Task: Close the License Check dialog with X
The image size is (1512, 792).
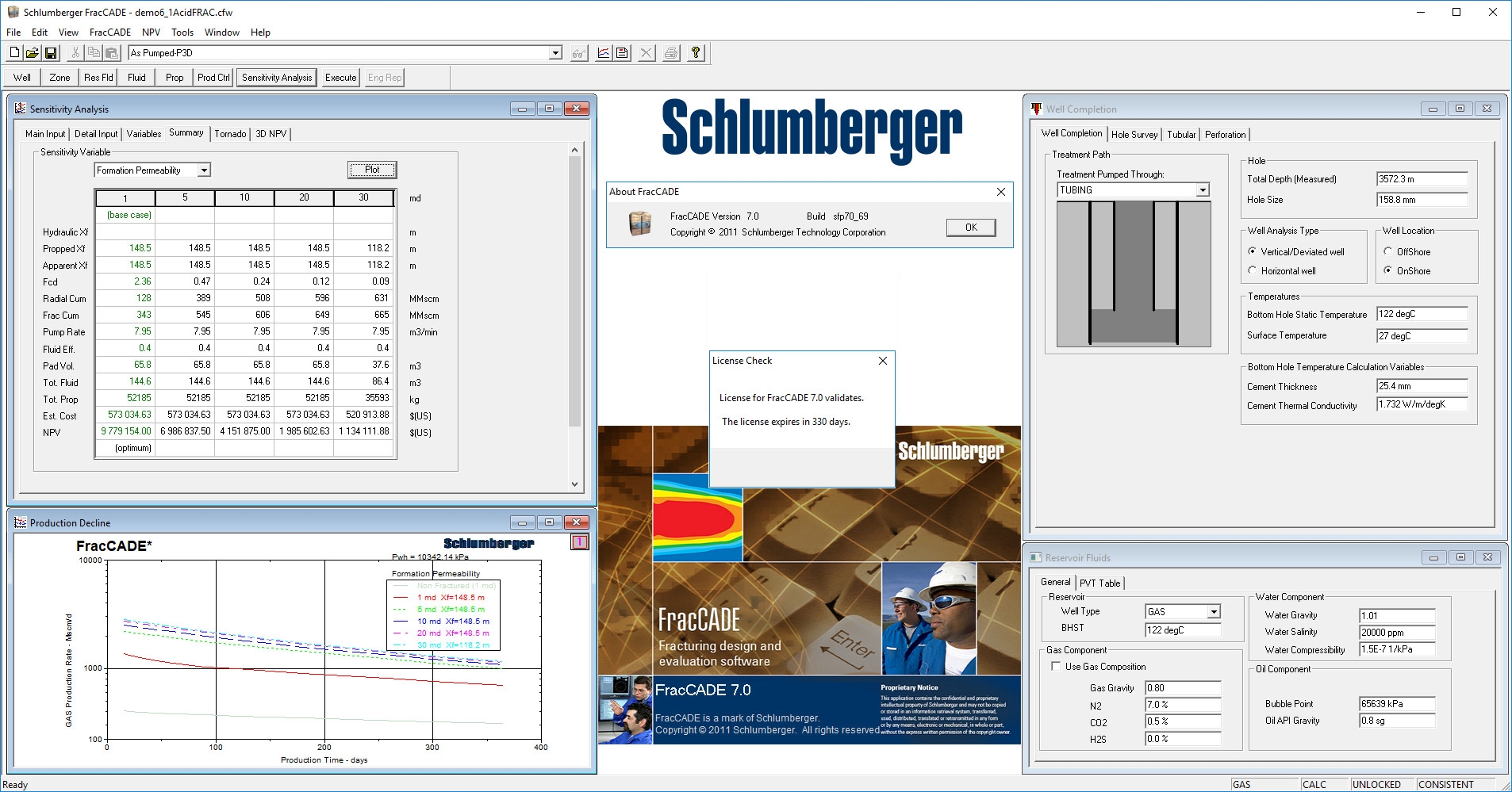Action: [883, 361]
